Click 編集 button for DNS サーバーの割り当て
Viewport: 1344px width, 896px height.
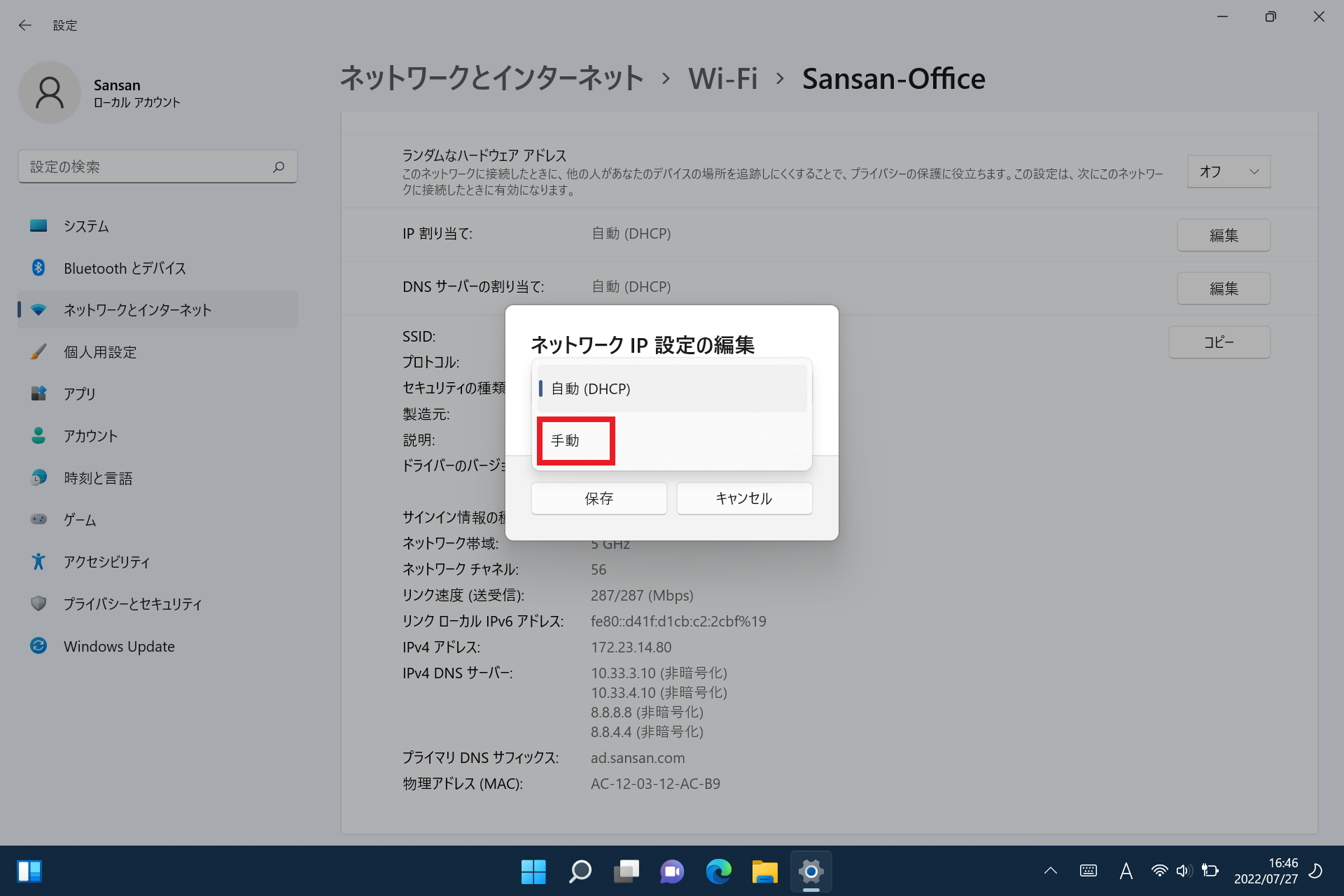click(1224, 288)
